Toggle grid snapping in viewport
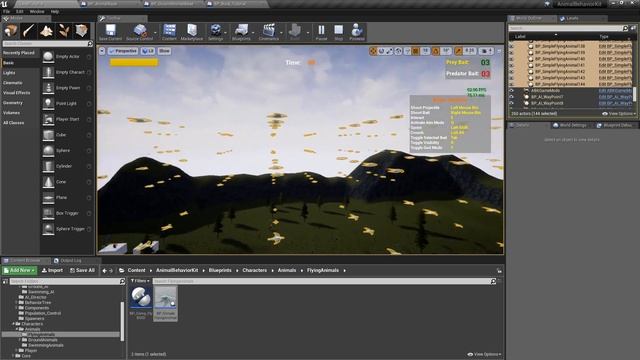Image resolution: width=640 pixels, height=360 pixels. pos(416,51)
